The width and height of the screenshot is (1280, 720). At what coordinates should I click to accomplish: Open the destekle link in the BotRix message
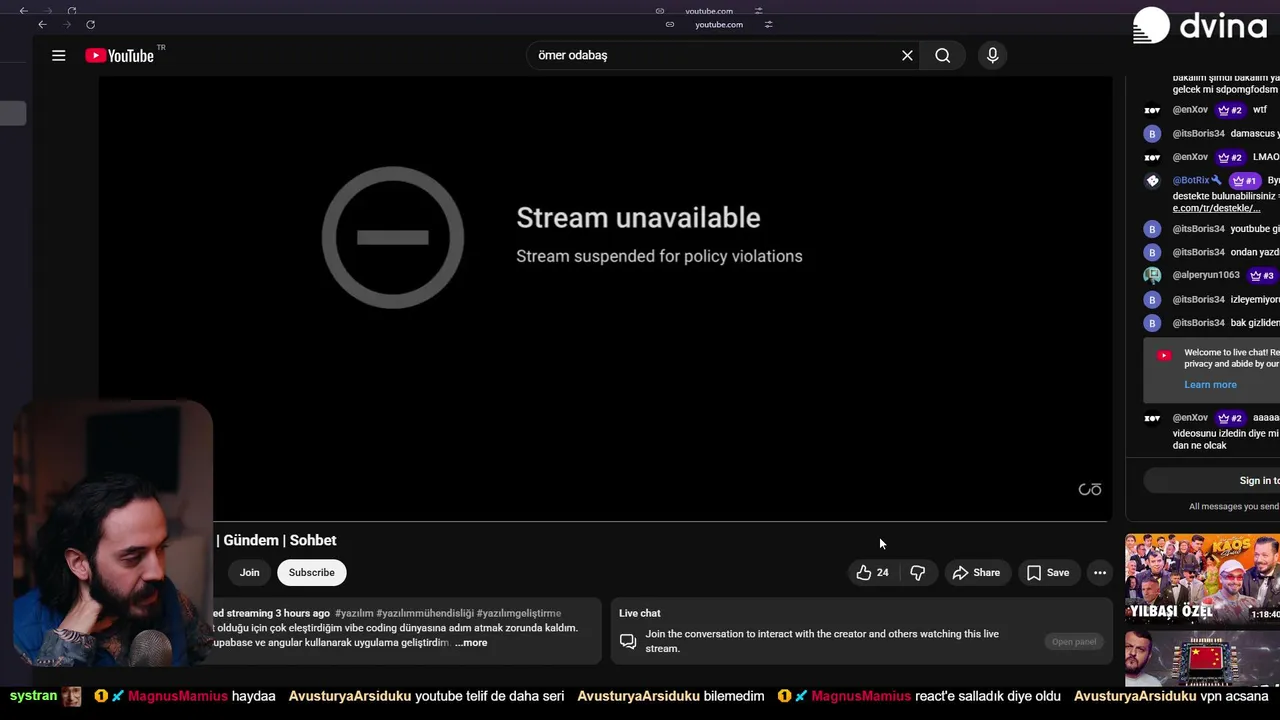tap(1216, 209)
